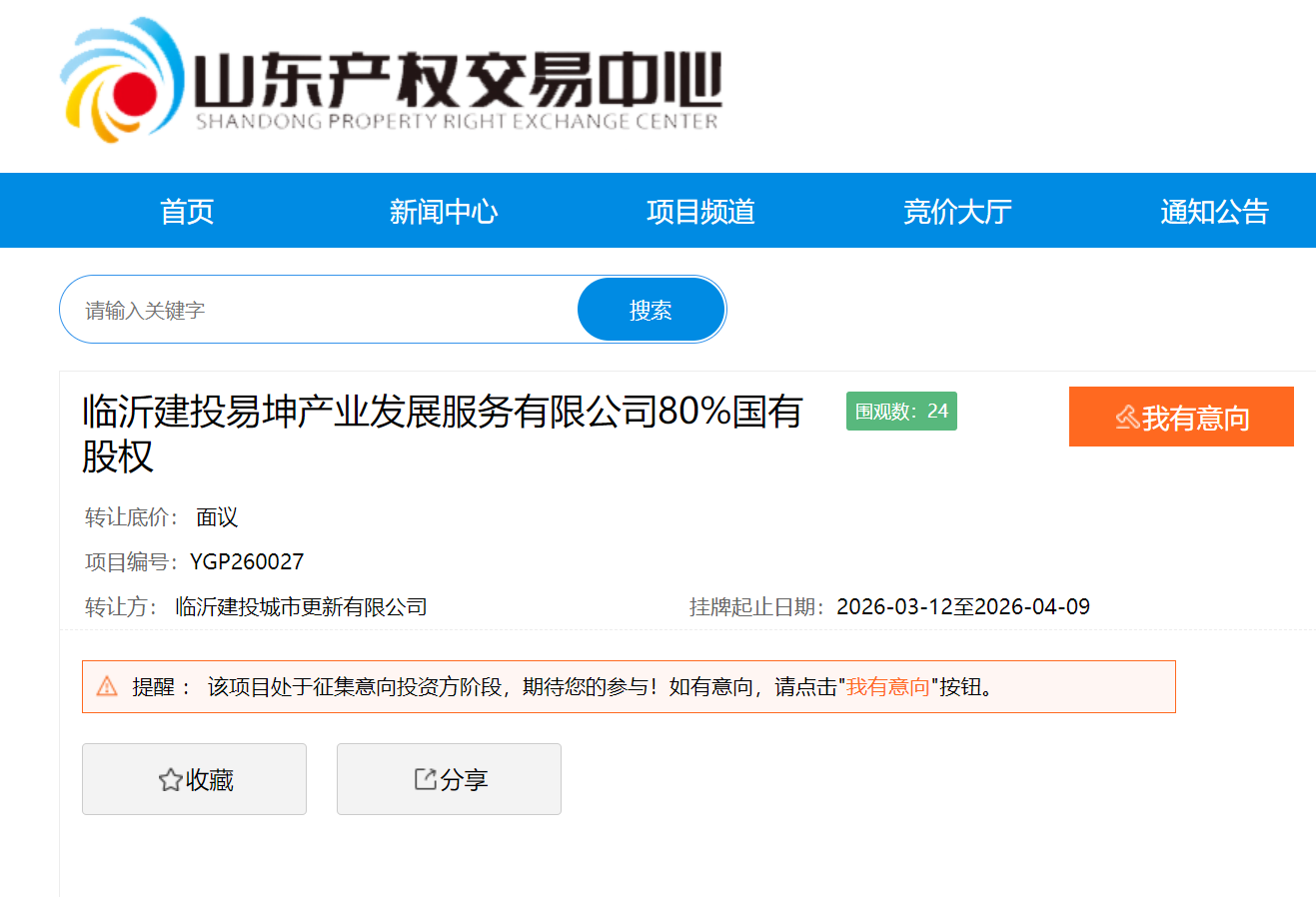
Task: Go to the 首页 navigation tab
Action: point(187,212)
